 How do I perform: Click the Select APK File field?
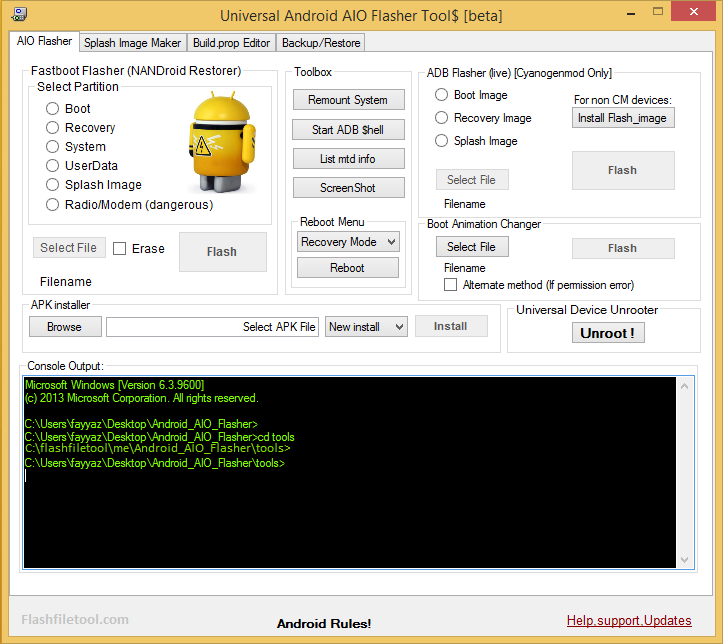[x=213, y=327]
